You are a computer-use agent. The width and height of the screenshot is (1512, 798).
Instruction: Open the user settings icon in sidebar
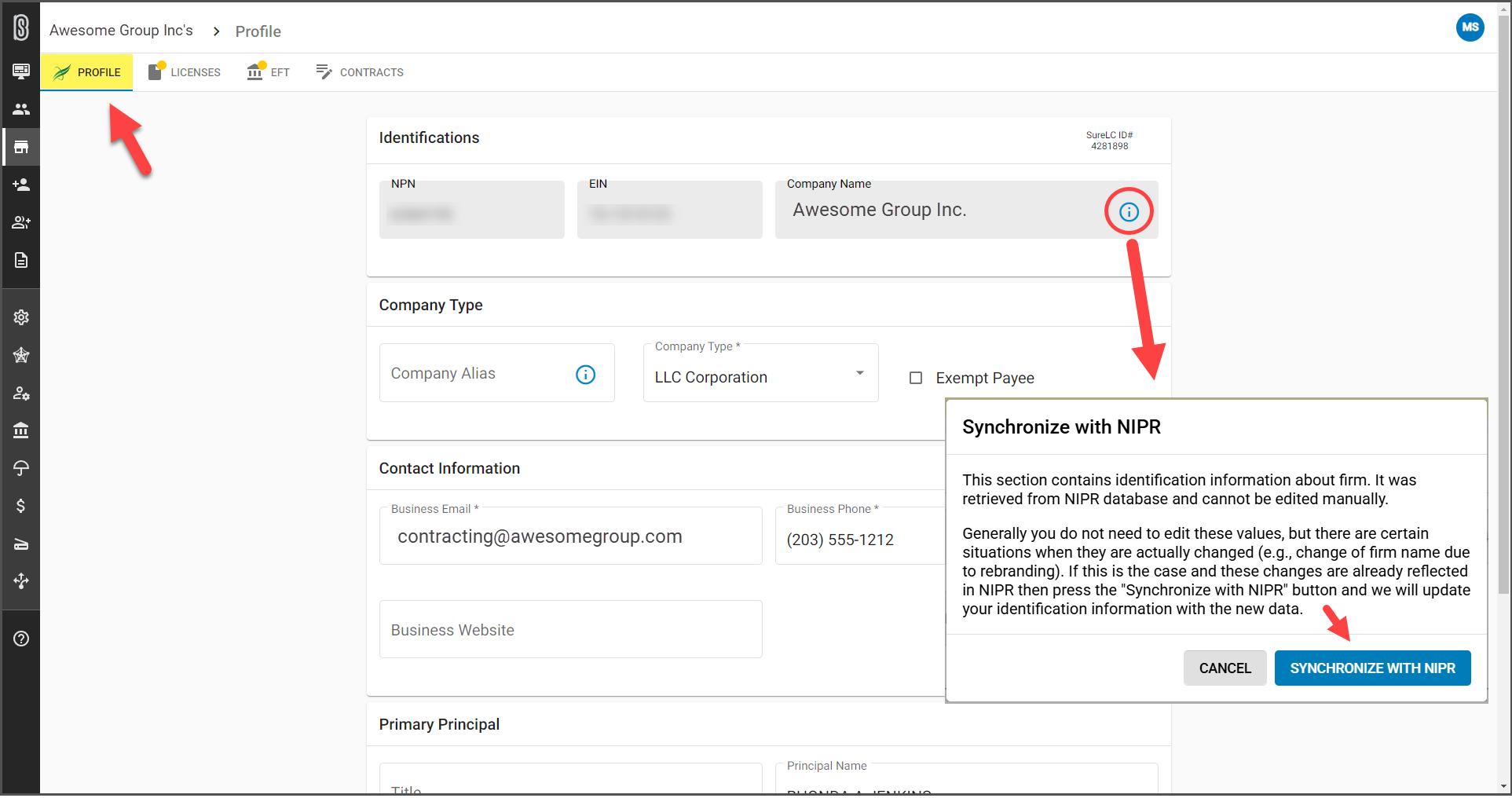(x=21, y=393)
